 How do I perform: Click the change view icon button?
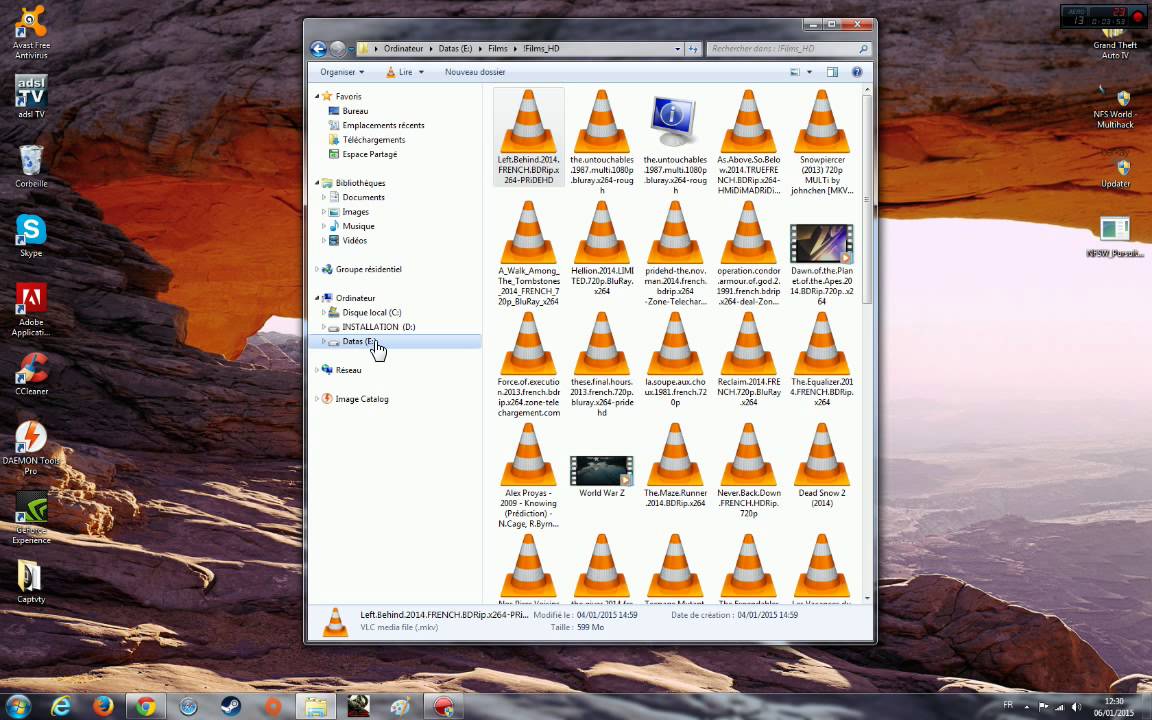click(795, 72)
